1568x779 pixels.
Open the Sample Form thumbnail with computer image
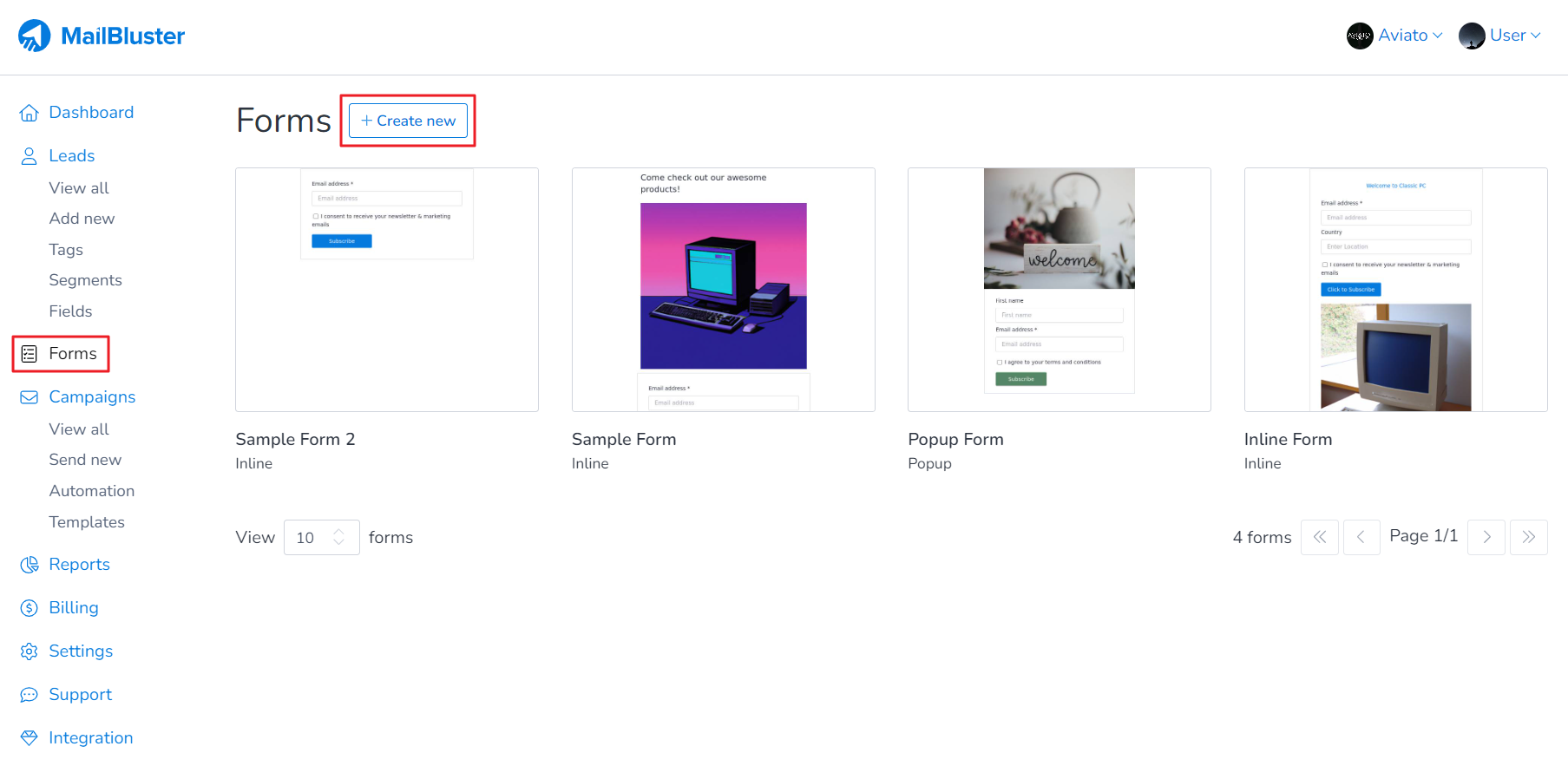click(723, 290)
